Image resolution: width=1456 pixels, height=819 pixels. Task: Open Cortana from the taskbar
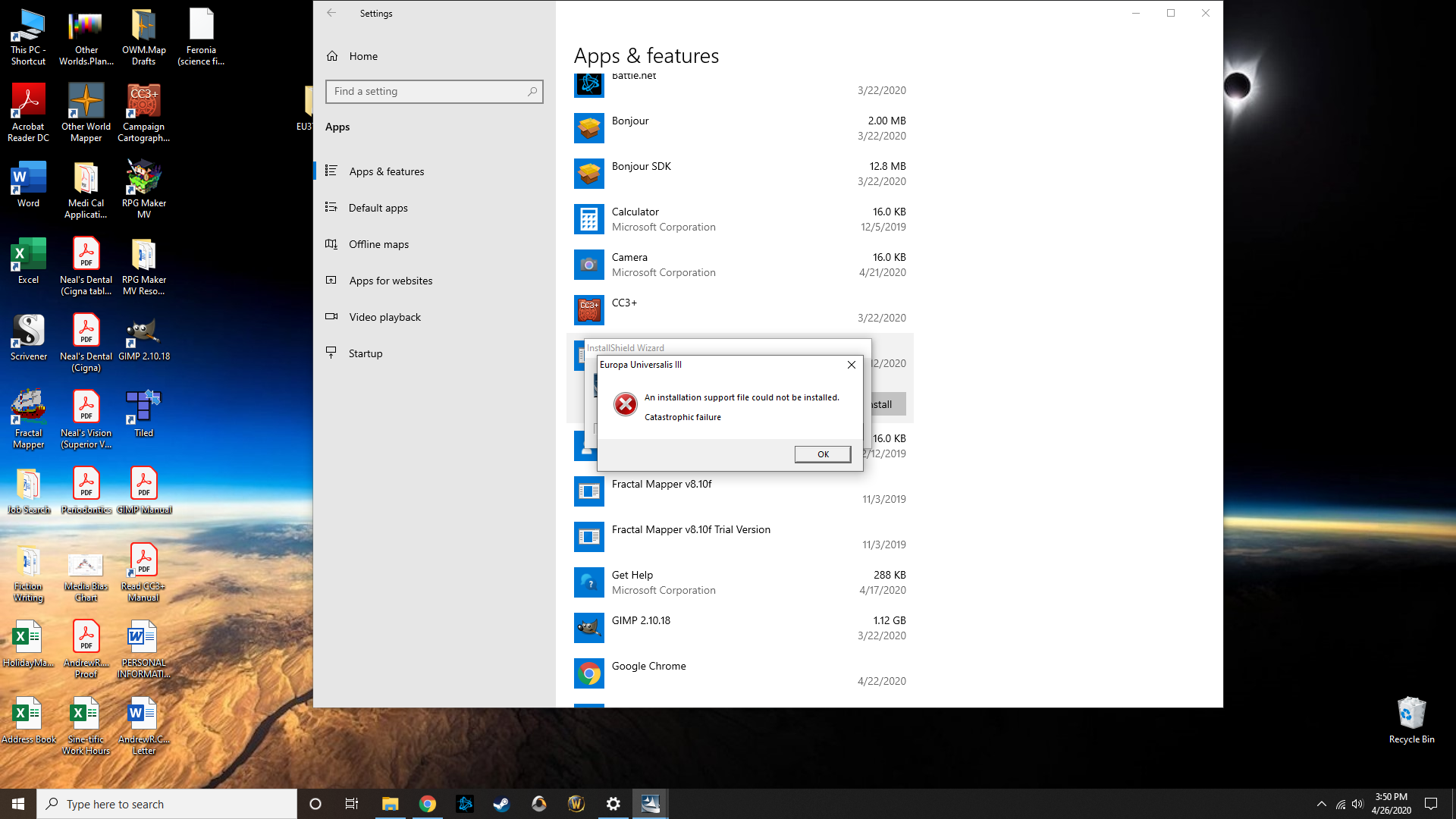tap(315, 804)
